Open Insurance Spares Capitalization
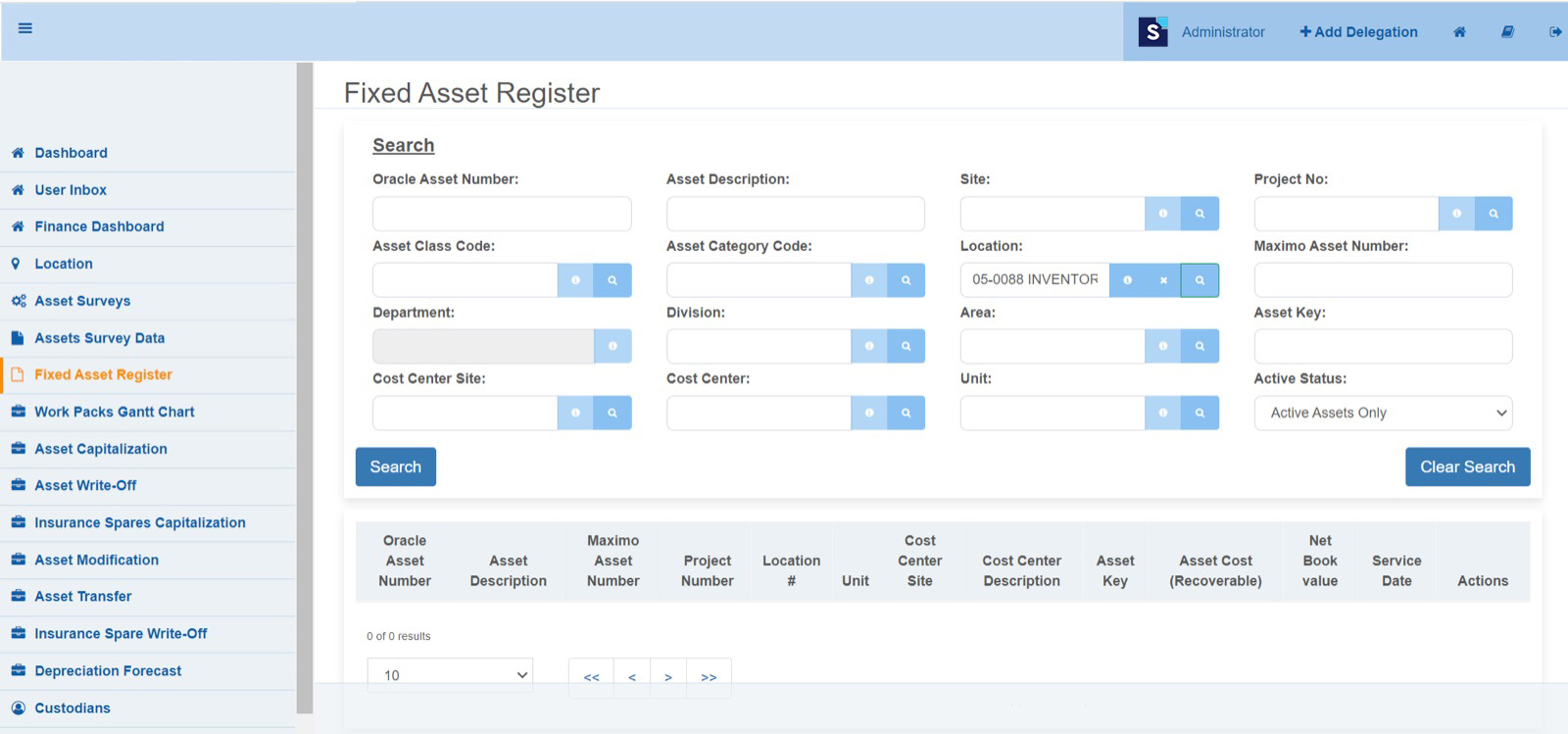This screenshot has width=1568, height=734. (147, 522)
